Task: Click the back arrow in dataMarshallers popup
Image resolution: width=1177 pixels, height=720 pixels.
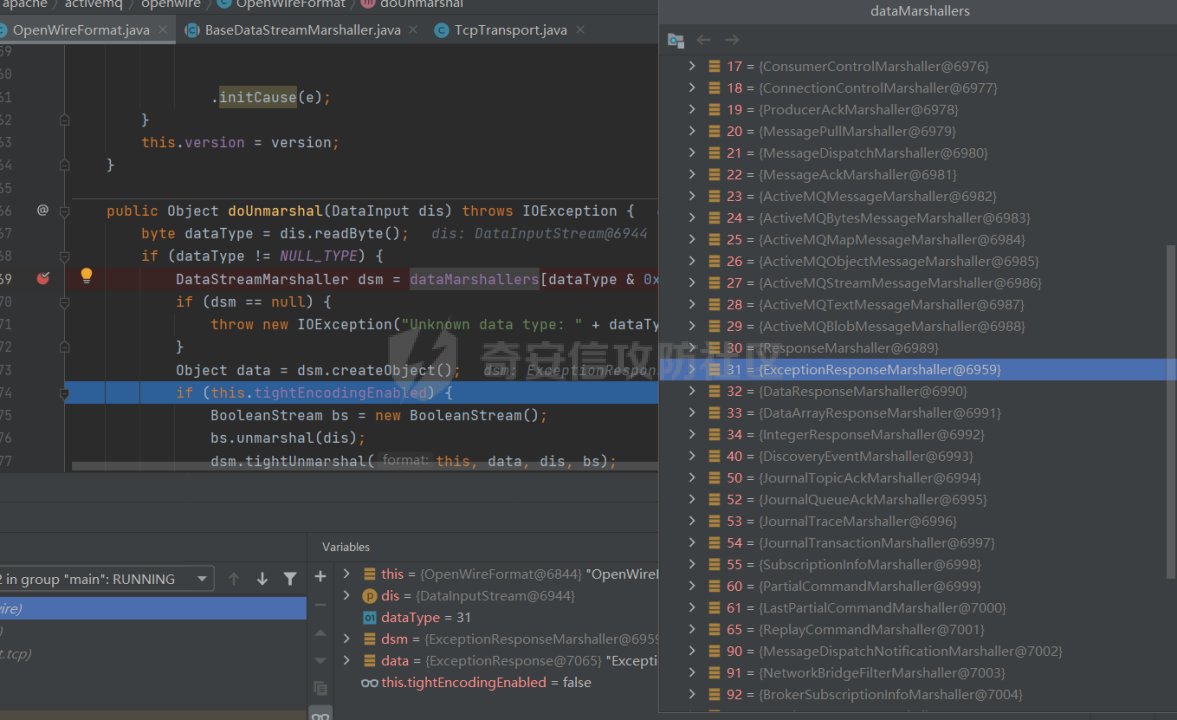Action: 703,40
